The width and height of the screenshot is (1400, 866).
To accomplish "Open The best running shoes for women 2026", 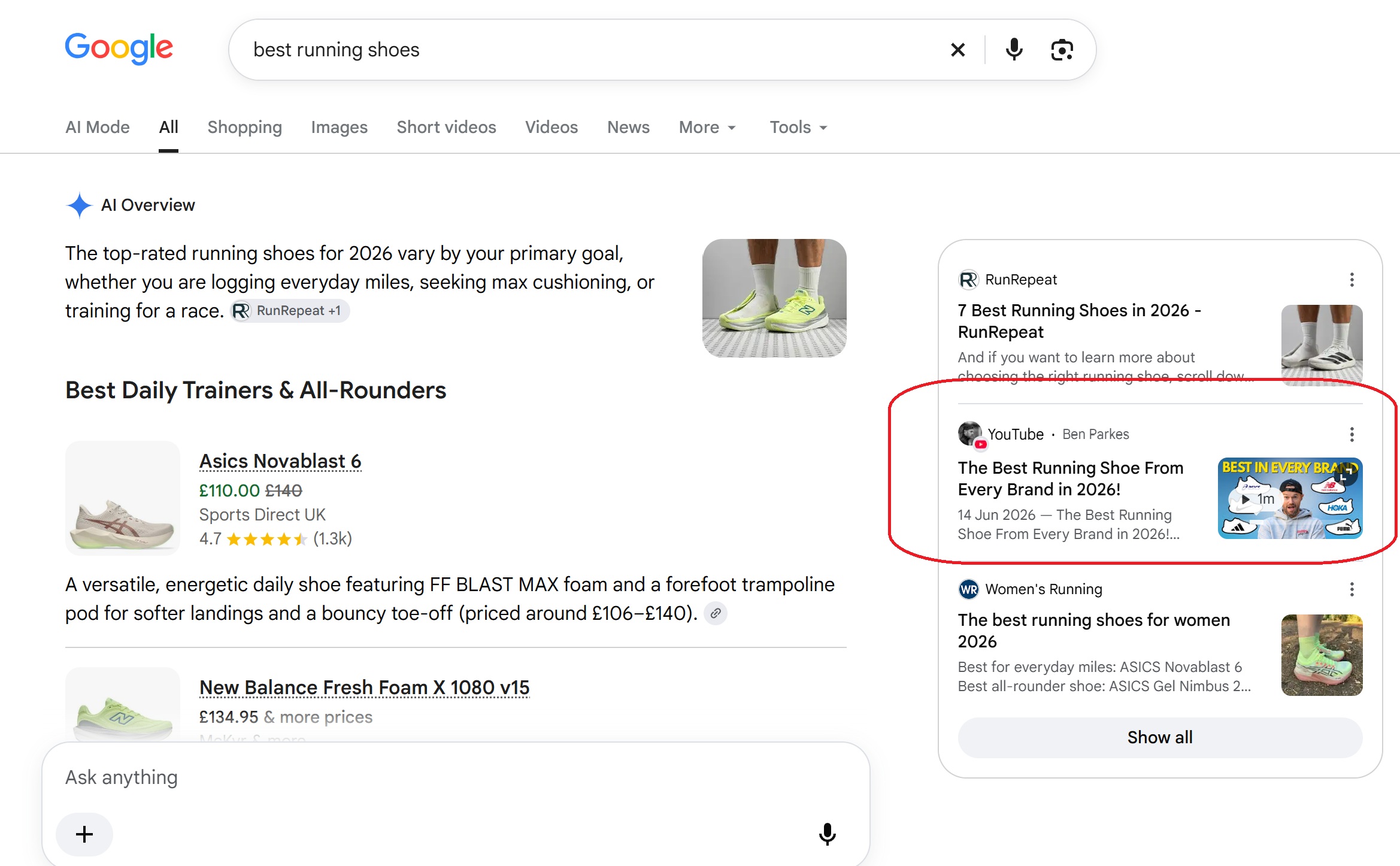I will point(1093,631).
